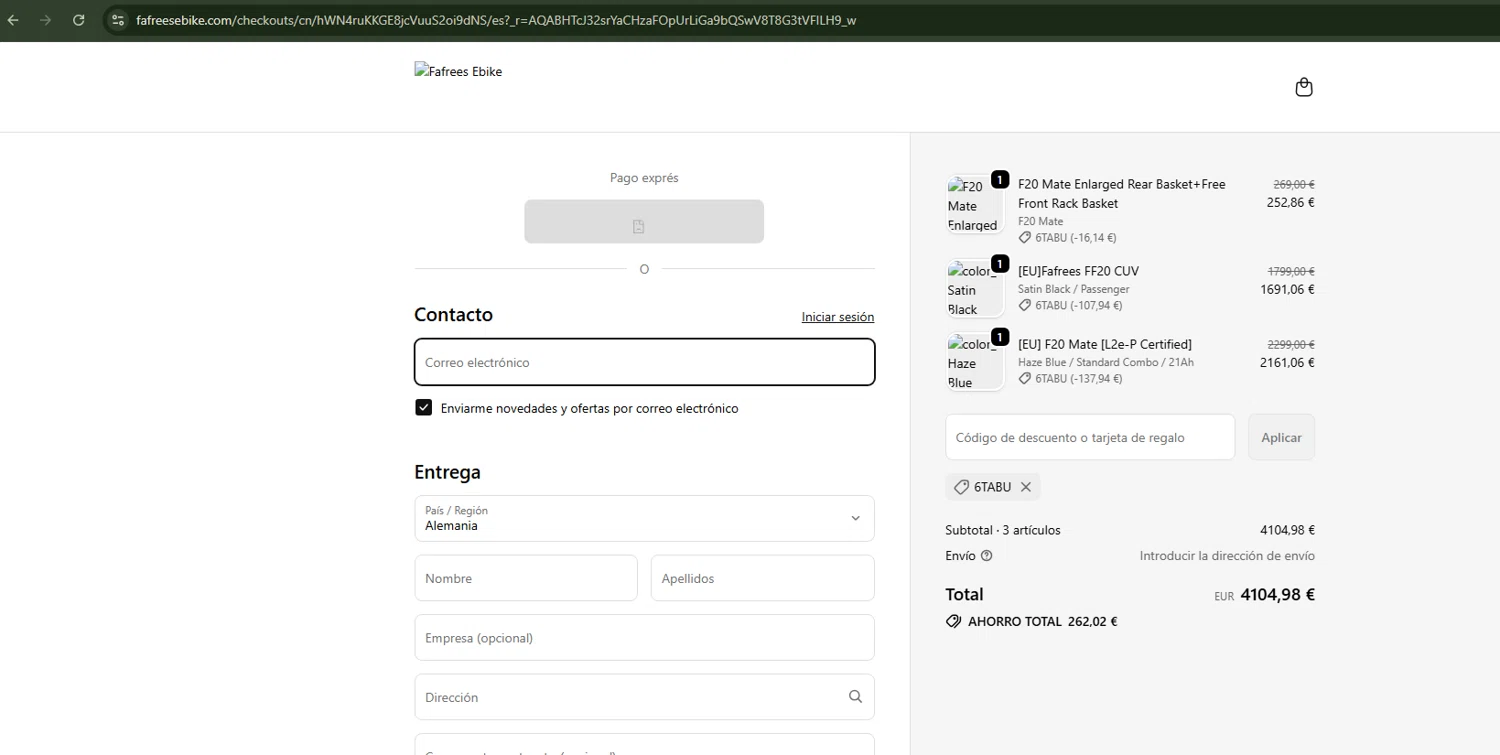Click the total amount 4104,98 € in bold
The width and height of the screenshot is (1500, 755).
point(1277,594)
